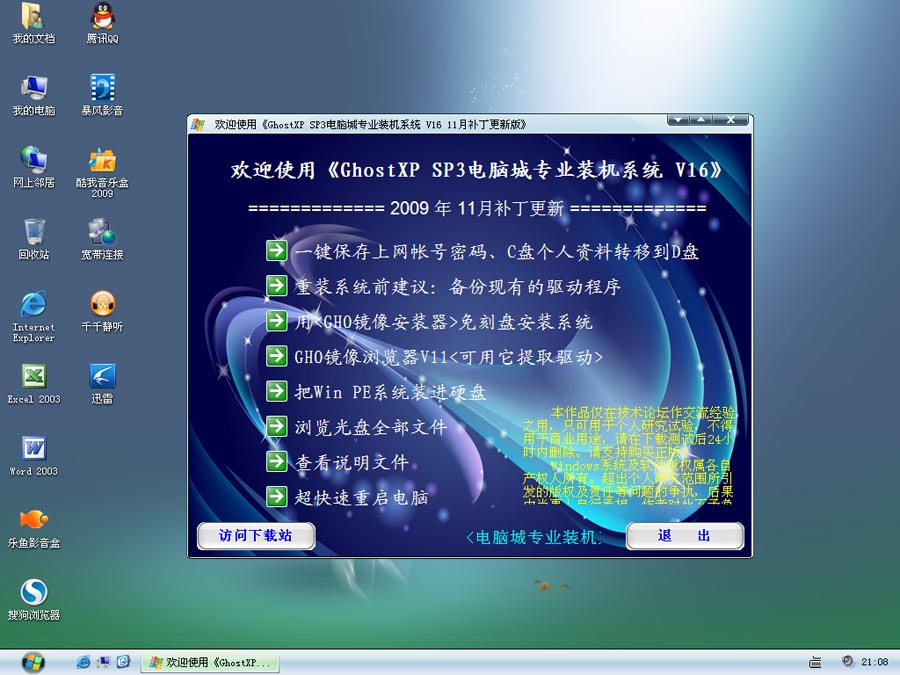900x675 pixels.
Task: Click the Internet Explorer quick launch icon
Action: 83,662
